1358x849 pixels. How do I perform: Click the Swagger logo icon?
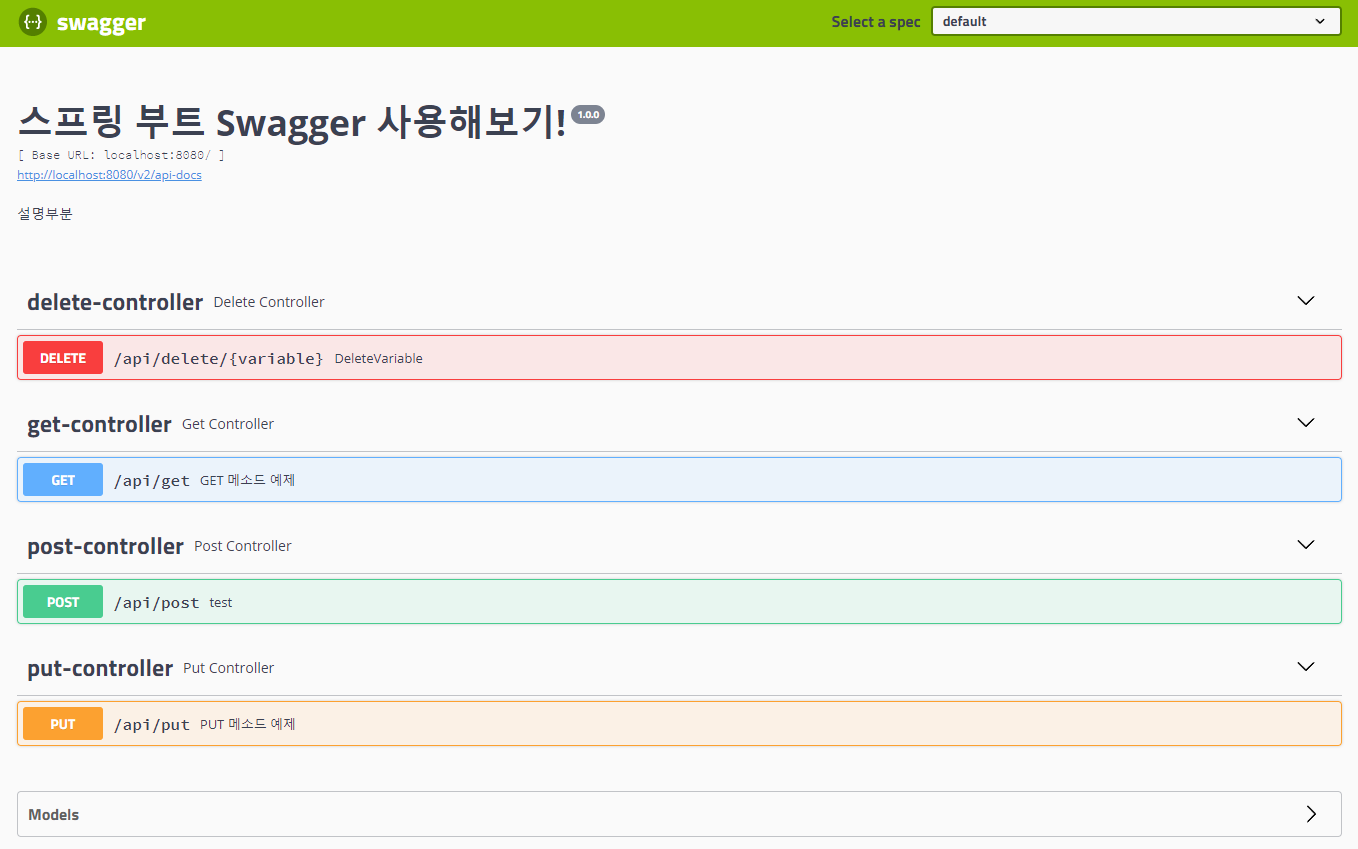[33, 21]
